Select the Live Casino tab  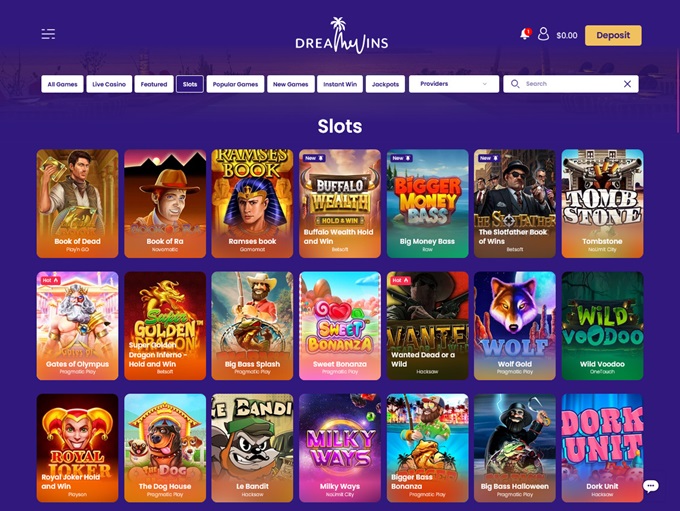(109, 84)
